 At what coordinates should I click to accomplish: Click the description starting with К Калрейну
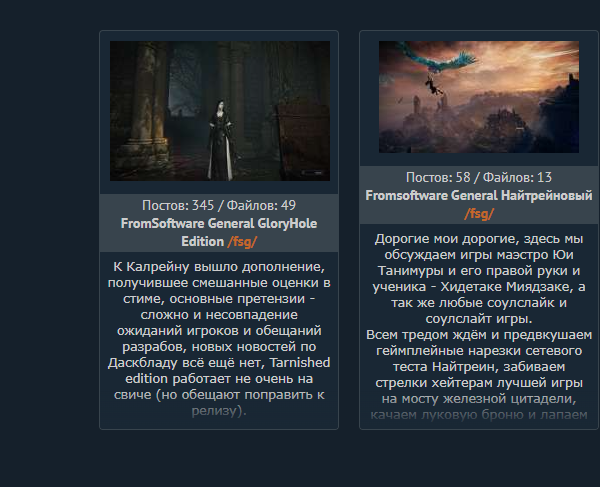click(219, 339)
